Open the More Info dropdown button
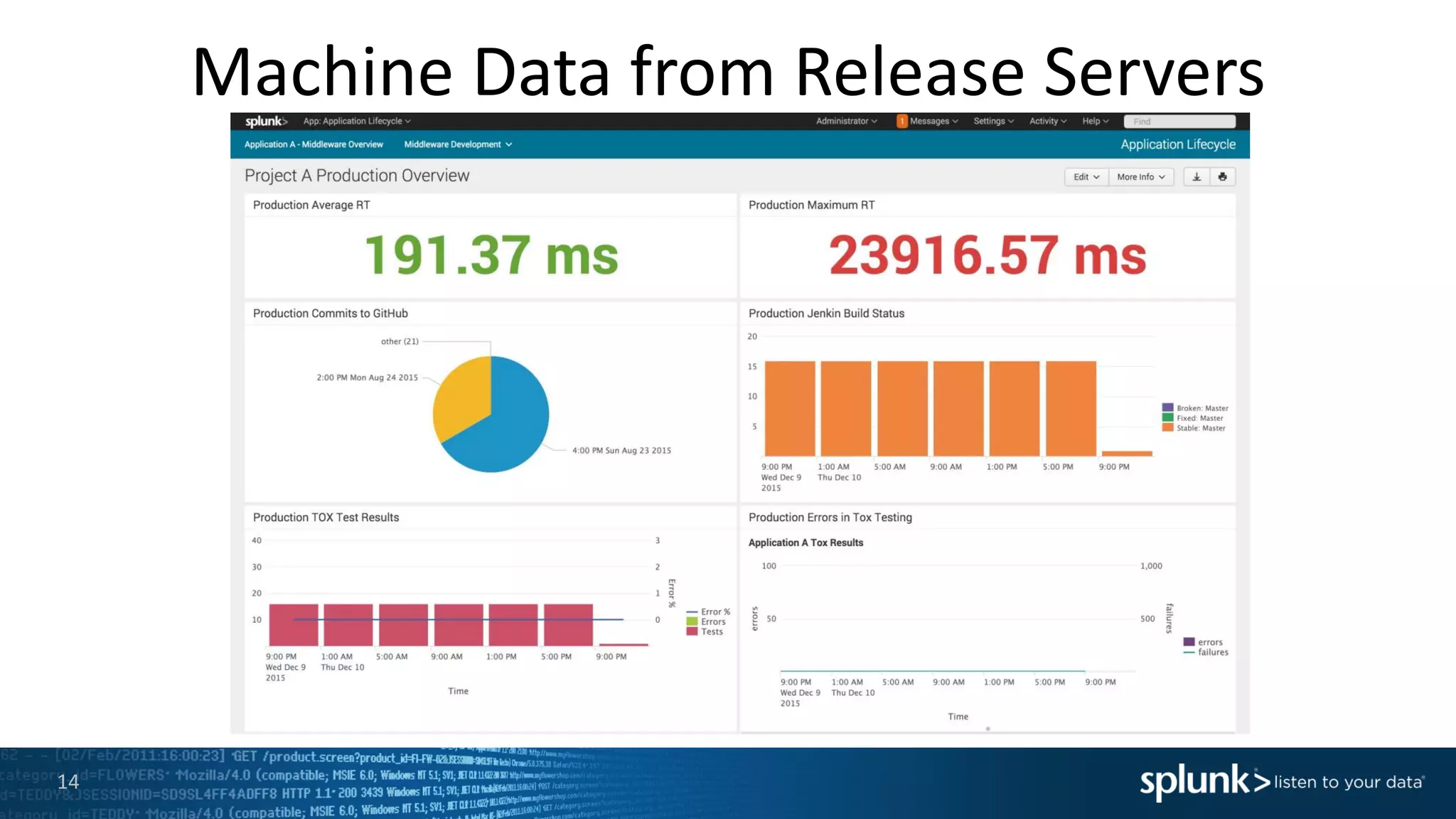The image size is (1456, 819). 1140,177
